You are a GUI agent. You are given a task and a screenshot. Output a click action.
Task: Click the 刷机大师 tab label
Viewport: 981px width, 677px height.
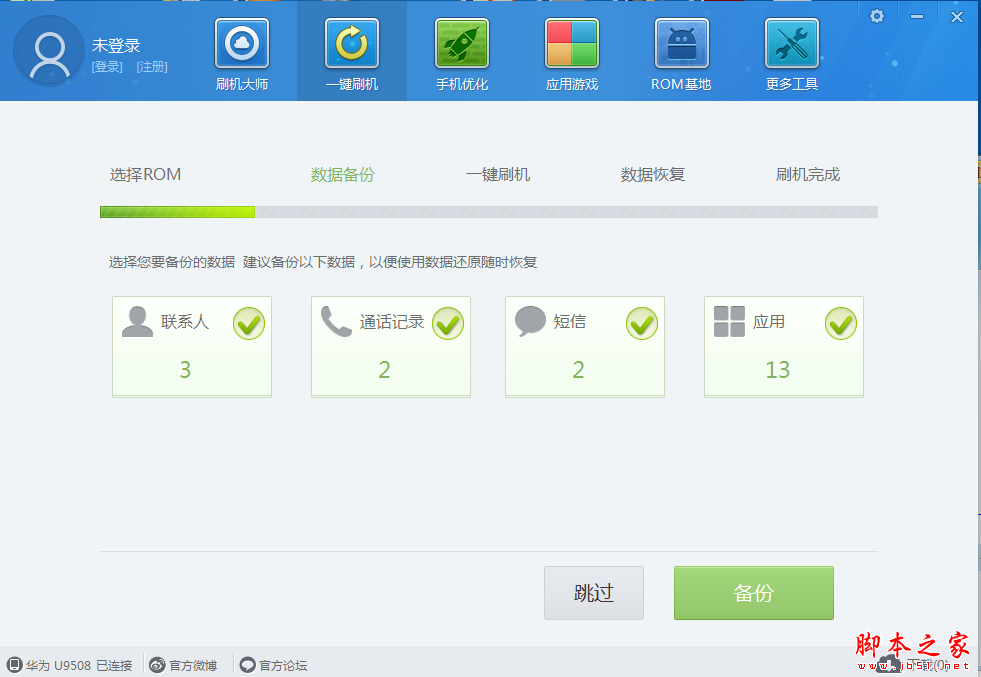click(x=242, y=84)
